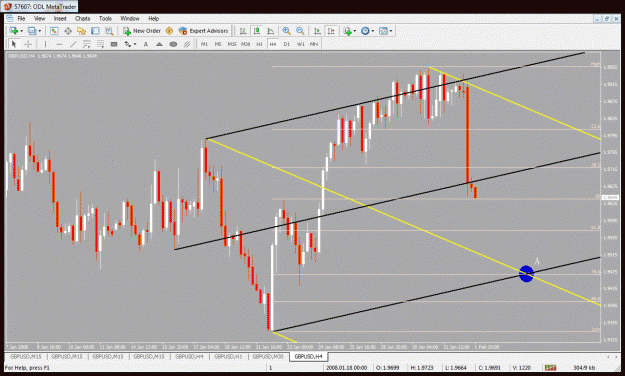This screenshot has height=376, width=625.
Task: Select the triangle shape tool
Action: click(159, 44)
